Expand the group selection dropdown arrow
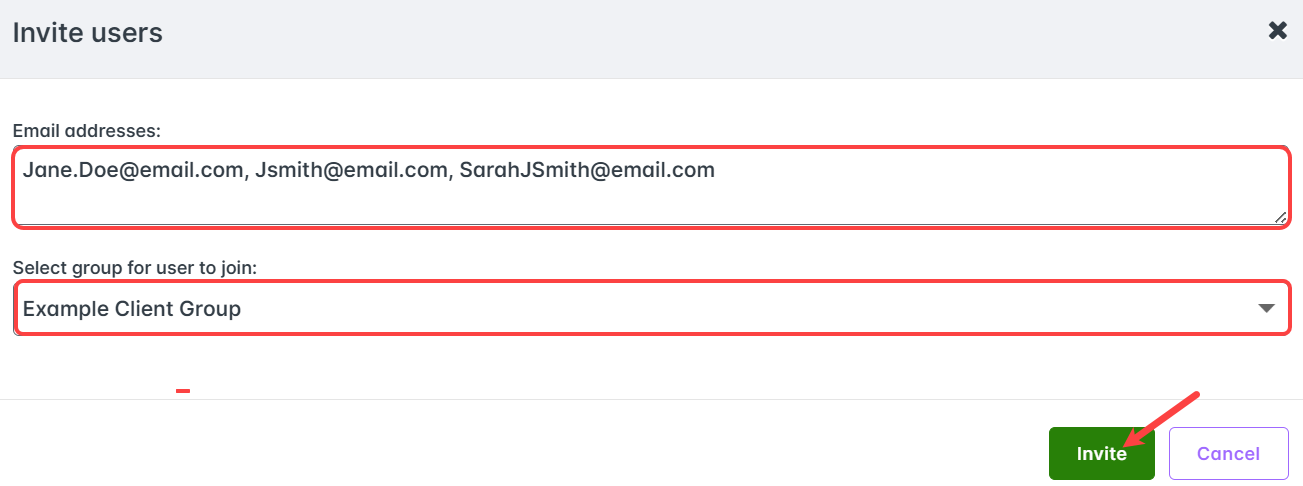This screenshot has width=1303, height=486. coord(1266,309)
